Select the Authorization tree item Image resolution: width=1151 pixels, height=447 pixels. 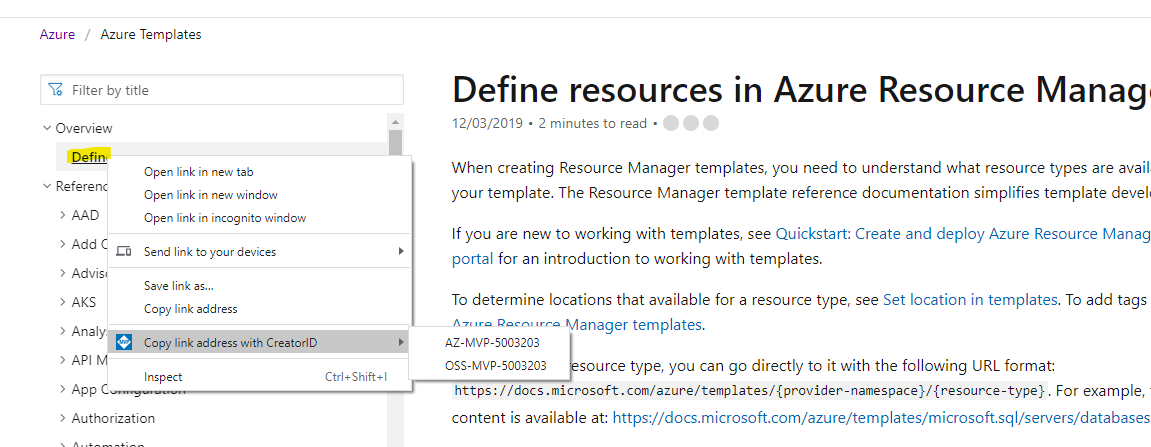[x=113, y=418]
